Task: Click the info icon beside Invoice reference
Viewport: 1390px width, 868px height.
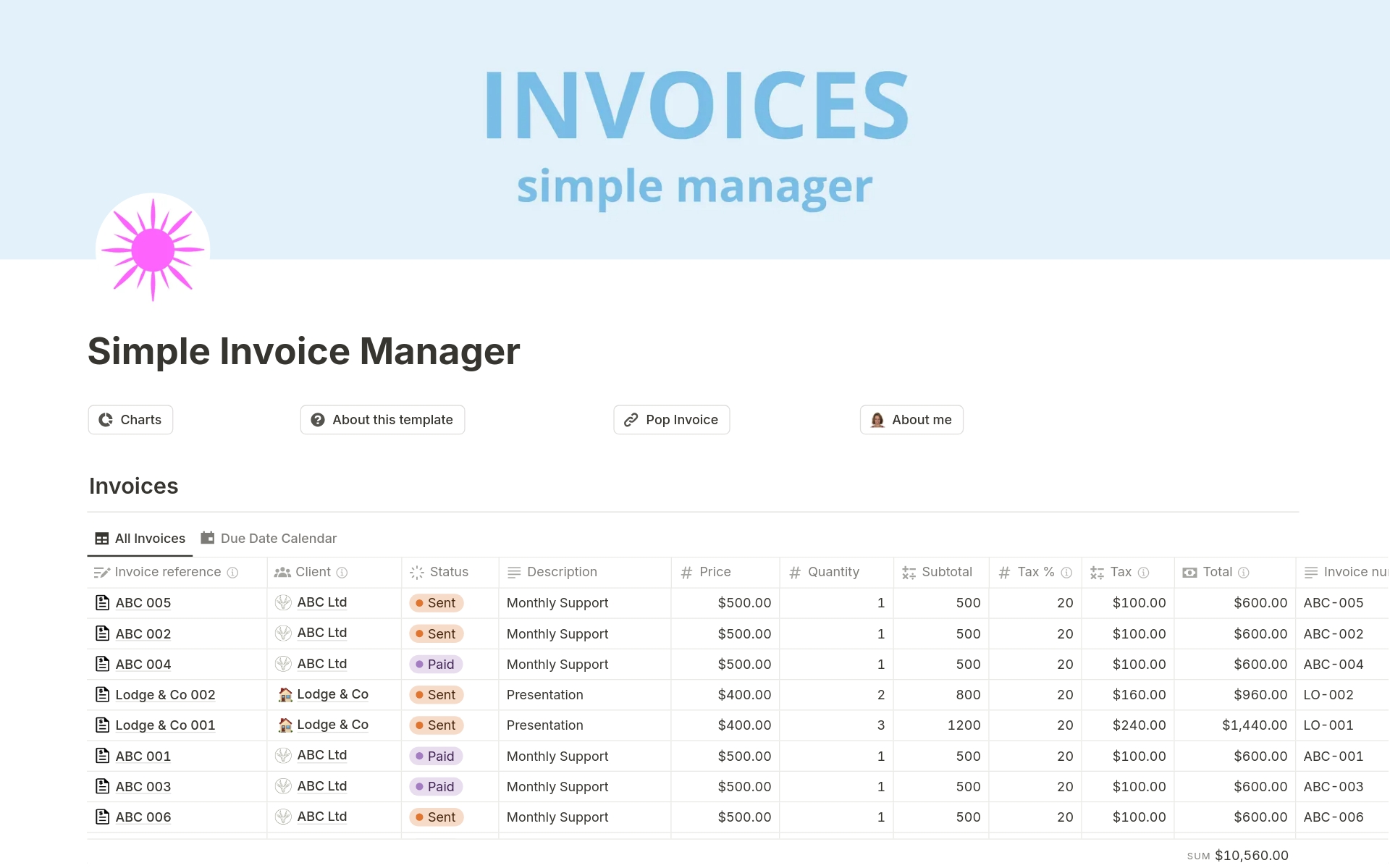Action: click(232, 573)
